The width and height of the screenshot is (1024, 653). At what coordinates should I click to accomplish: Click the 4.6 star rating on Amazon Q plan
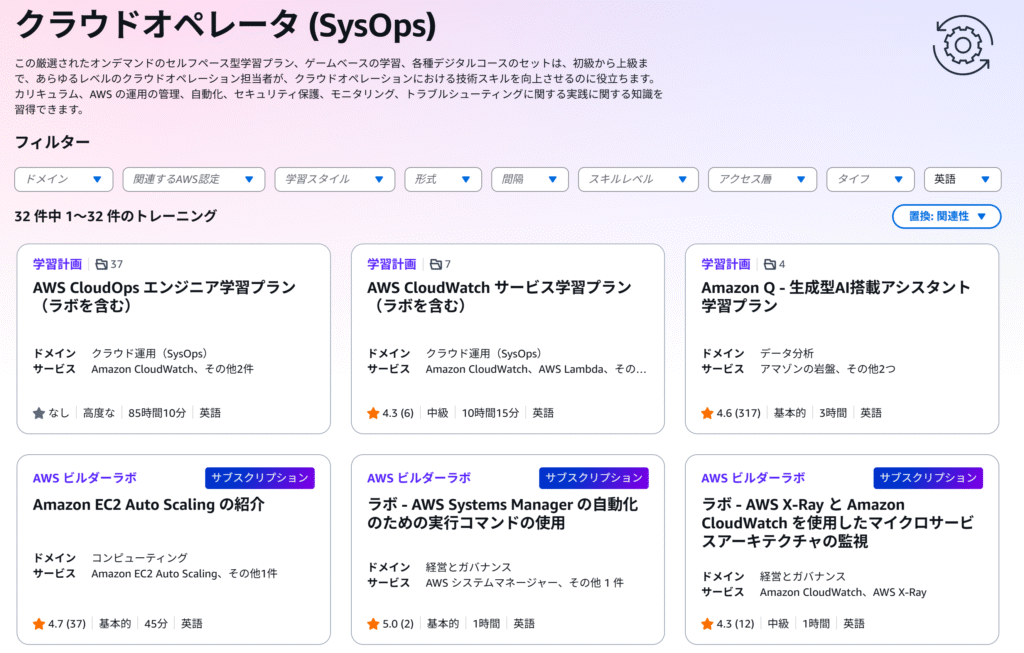pyautogui.click(x=707, y=413)
